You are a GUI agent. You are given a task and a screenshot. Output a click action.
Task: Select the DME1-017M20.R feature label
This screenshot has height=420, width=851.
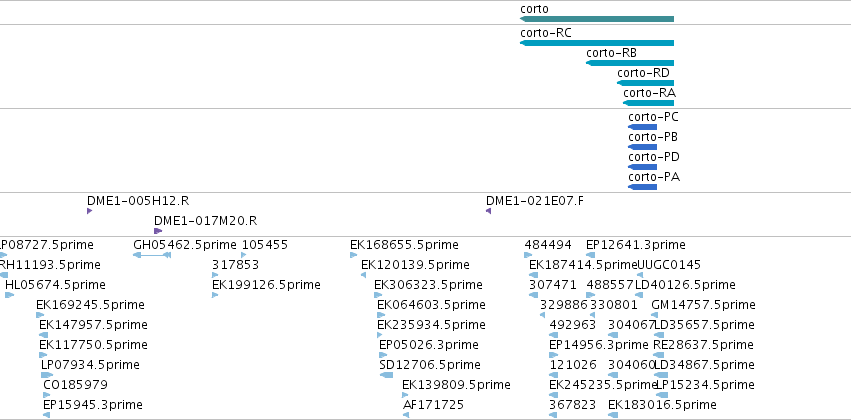tap(205, 221)
